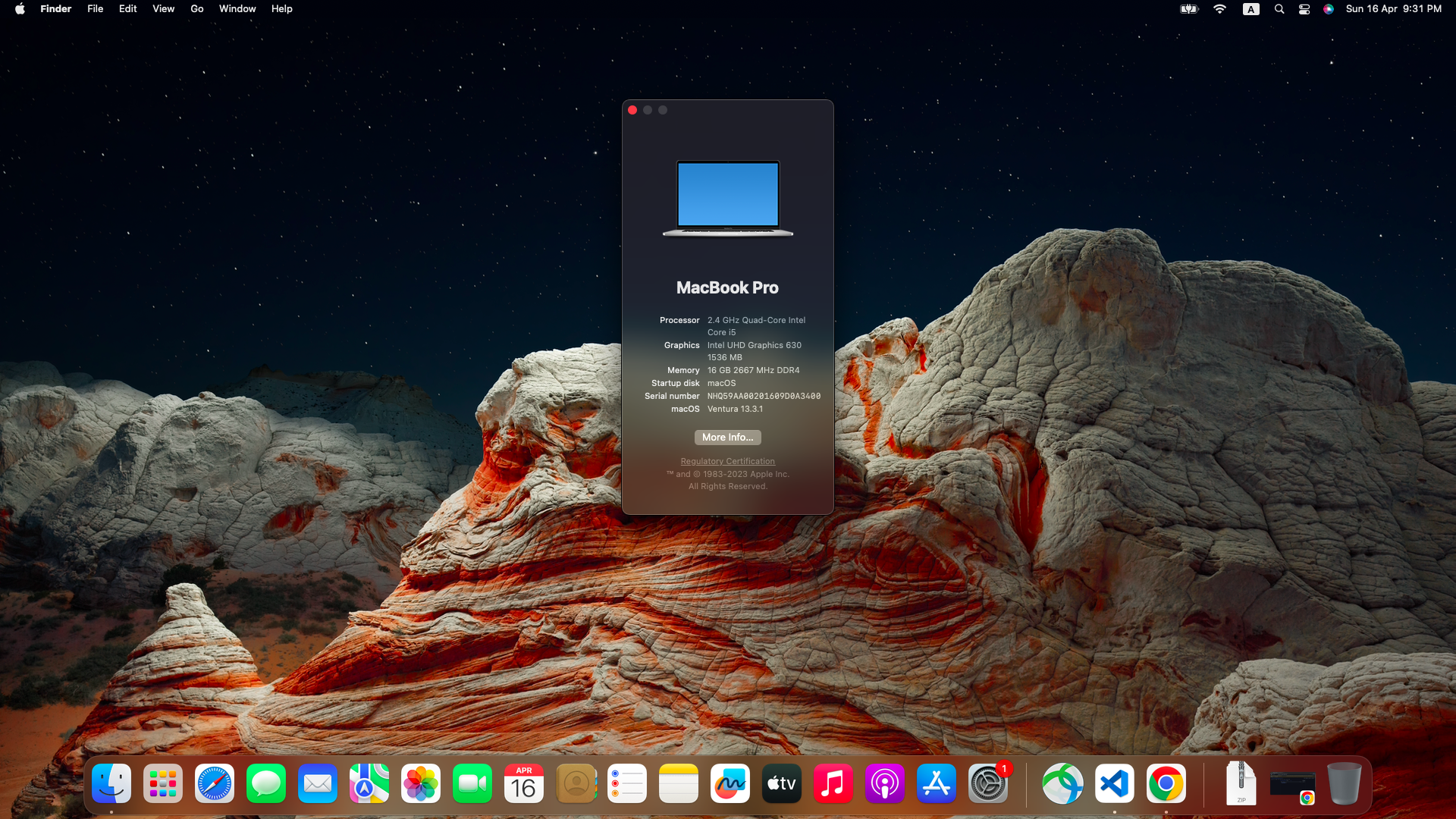Open the Regulatory Certification link
This screenshot has height=819, width=1456.
(x=727, y=461)
